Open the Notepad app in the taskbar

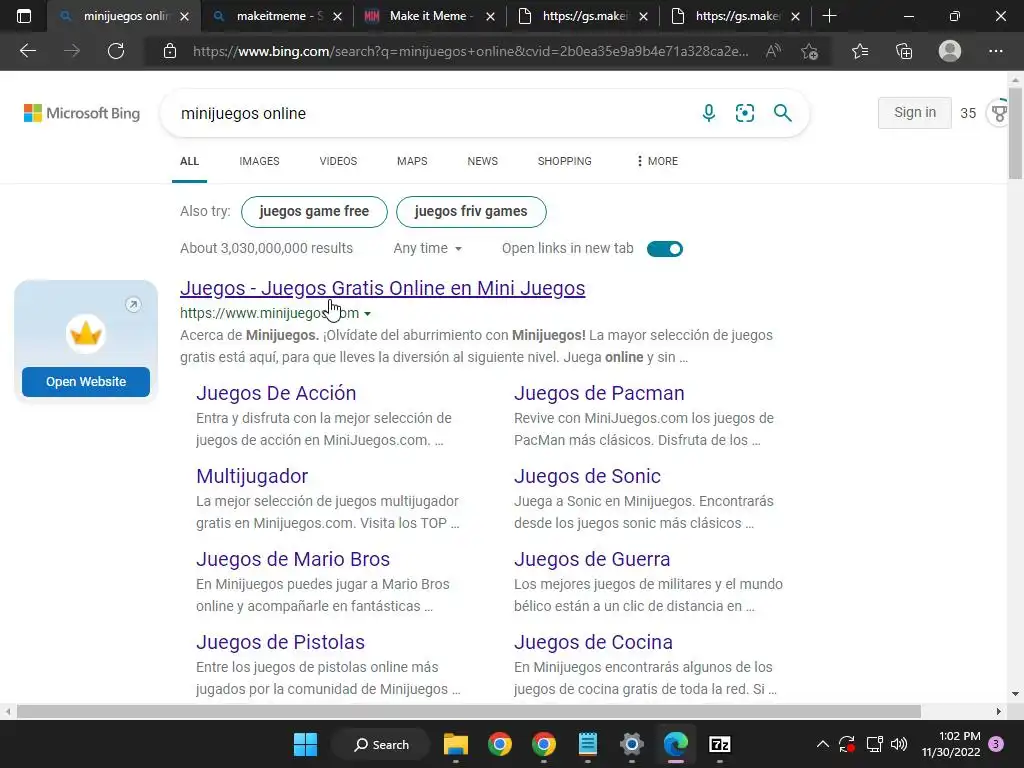tap(588, 744)
